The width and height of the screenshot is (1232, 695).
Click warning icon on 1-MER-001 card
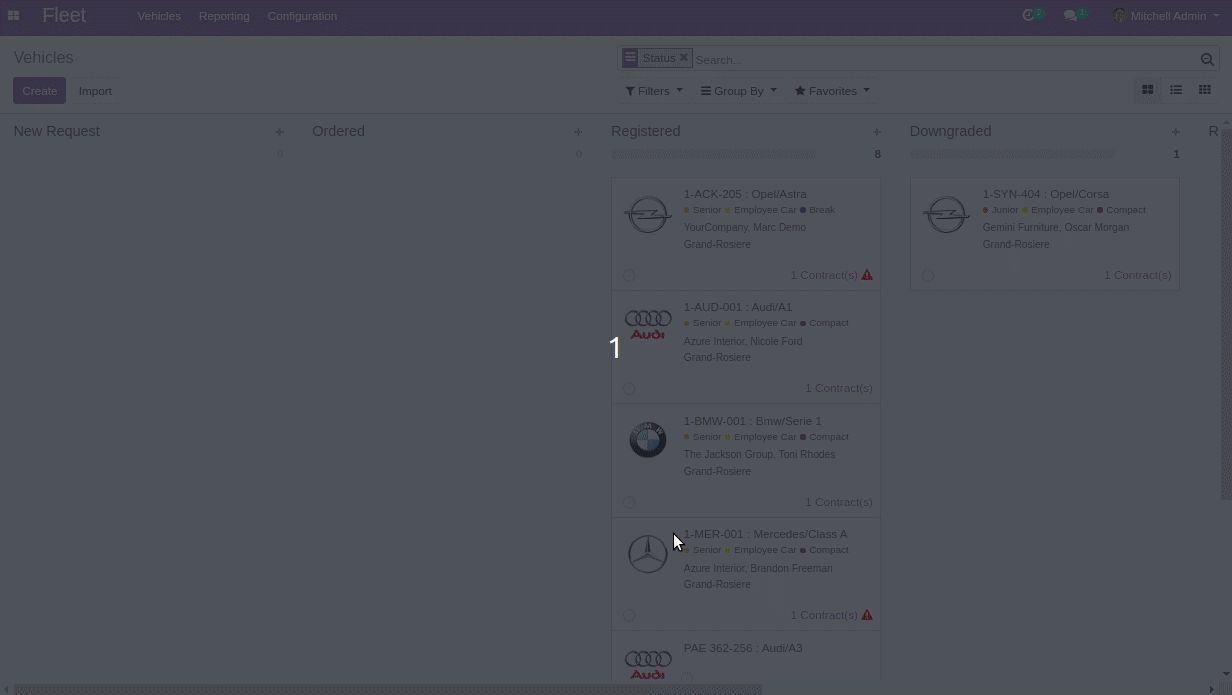867,615
